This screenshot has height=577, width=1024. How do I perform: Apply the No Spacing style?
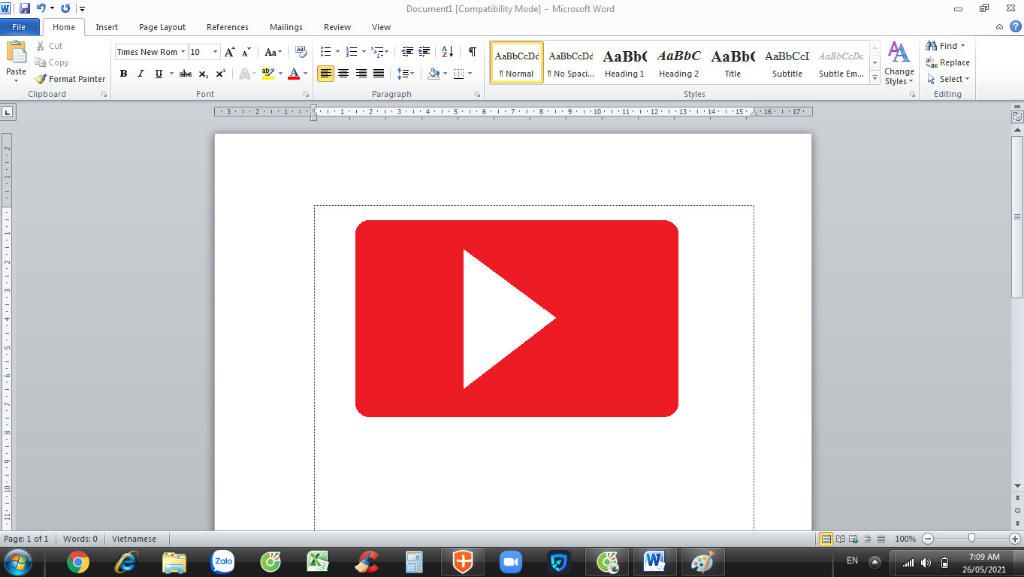point(570,63)
